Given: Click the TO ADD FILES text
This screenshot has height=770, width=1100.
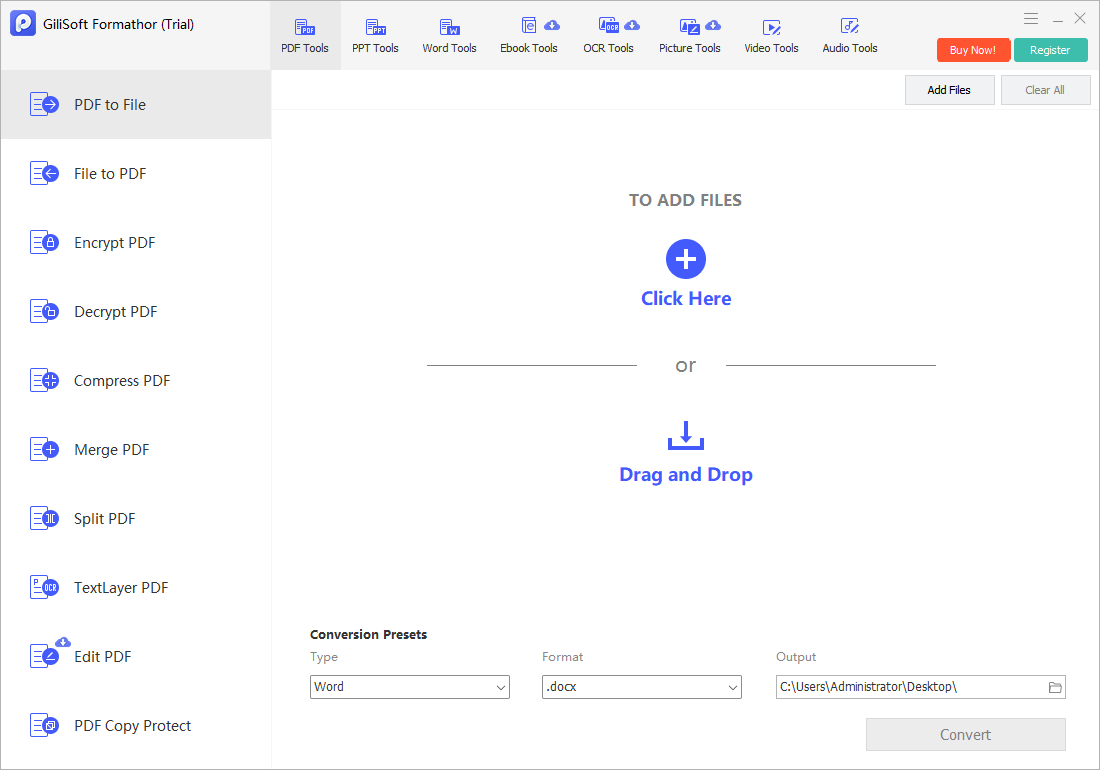Looking at the screenshot, I should (x=685, y=201).
